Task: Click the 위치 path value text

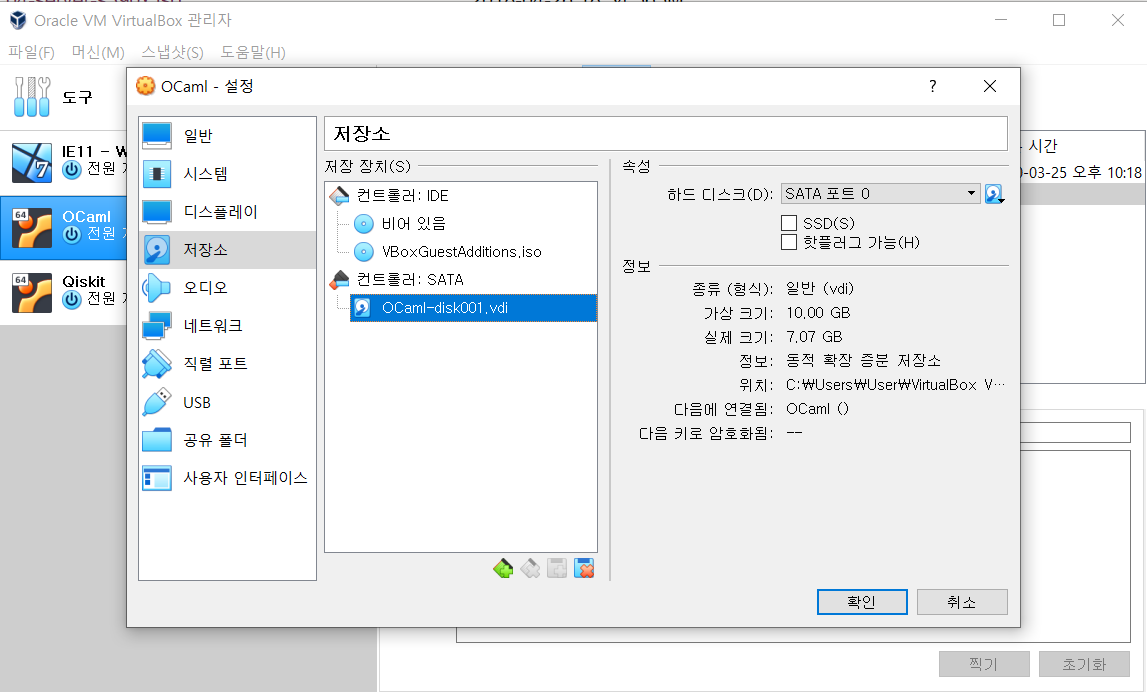Action: tap(895, 385)
